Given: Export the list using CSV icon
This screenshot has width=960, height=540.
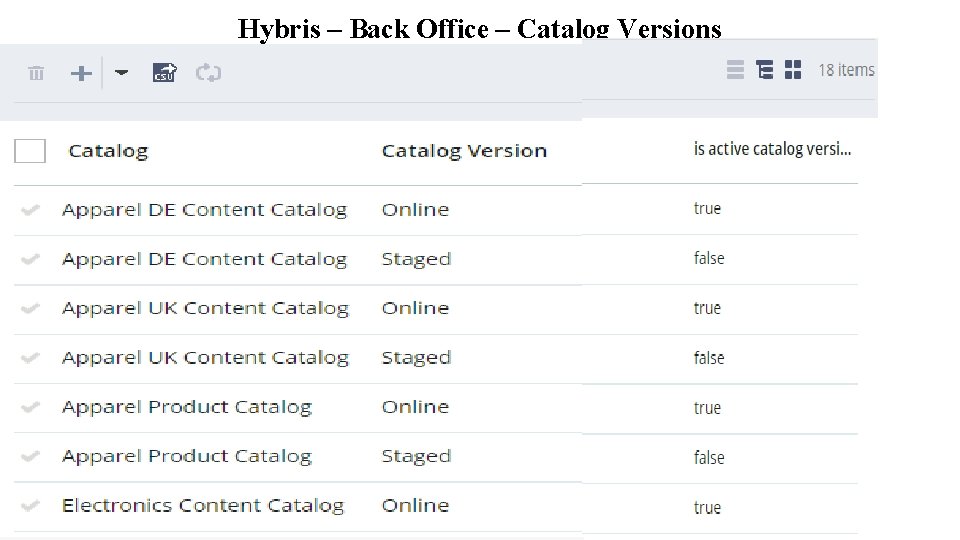Looking at the screenshot, I should [x=164, y=72].
